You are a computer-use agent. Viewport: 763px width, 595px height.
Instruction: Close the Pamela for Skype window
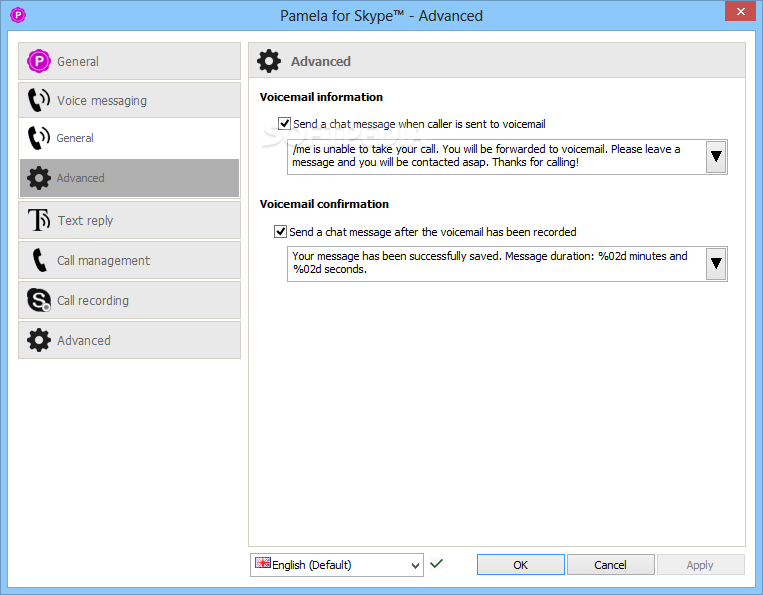pos(740,11)
